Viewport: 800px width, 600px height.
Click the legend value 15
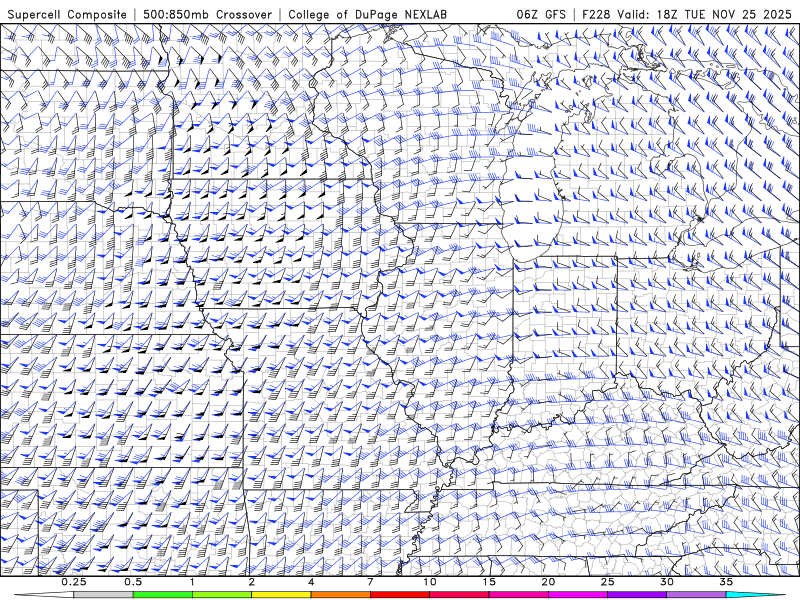pos(489,582)
